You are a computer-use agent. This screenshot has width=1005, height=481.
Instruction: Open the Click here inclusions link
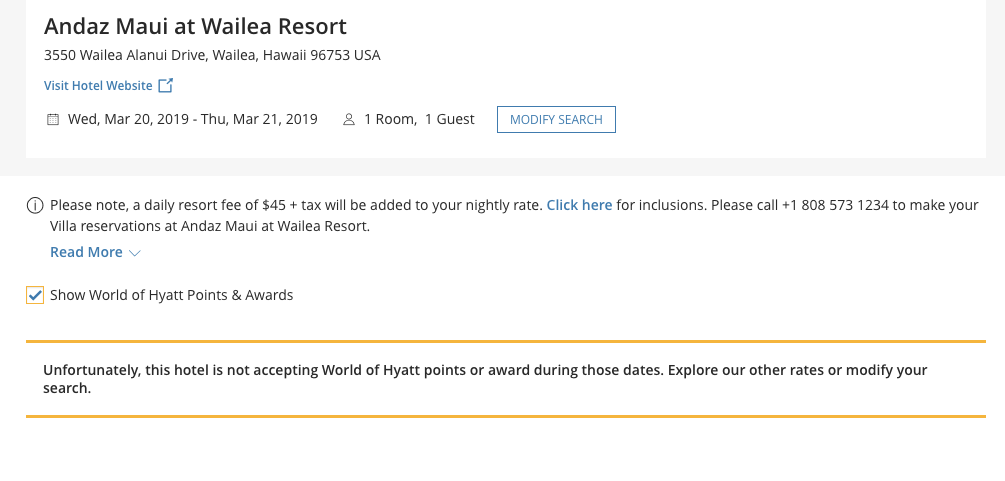[579, 205]
